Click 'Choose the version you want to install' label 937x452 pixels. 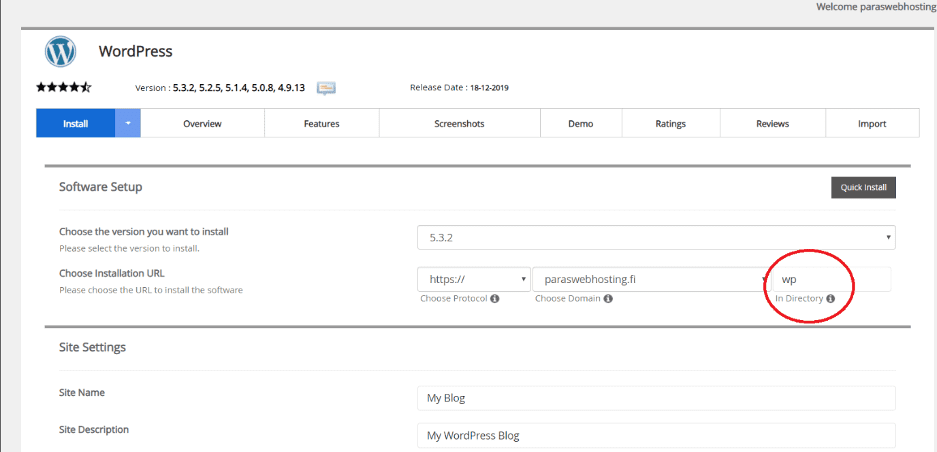144,231
